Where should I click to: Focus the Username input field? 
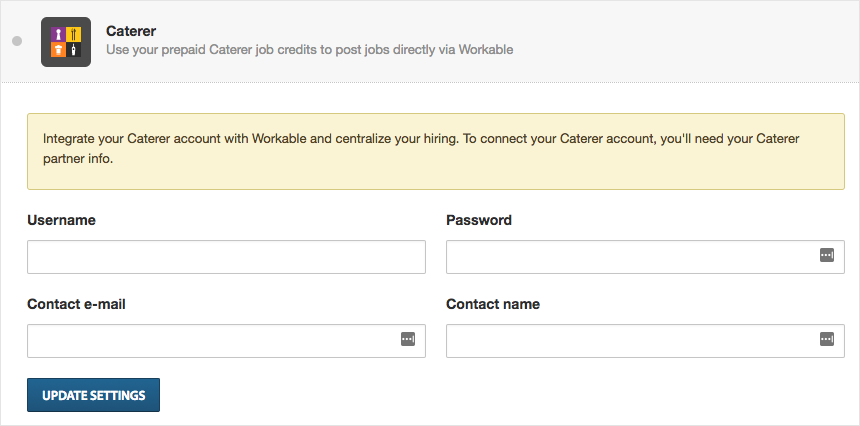coord(227,257)
